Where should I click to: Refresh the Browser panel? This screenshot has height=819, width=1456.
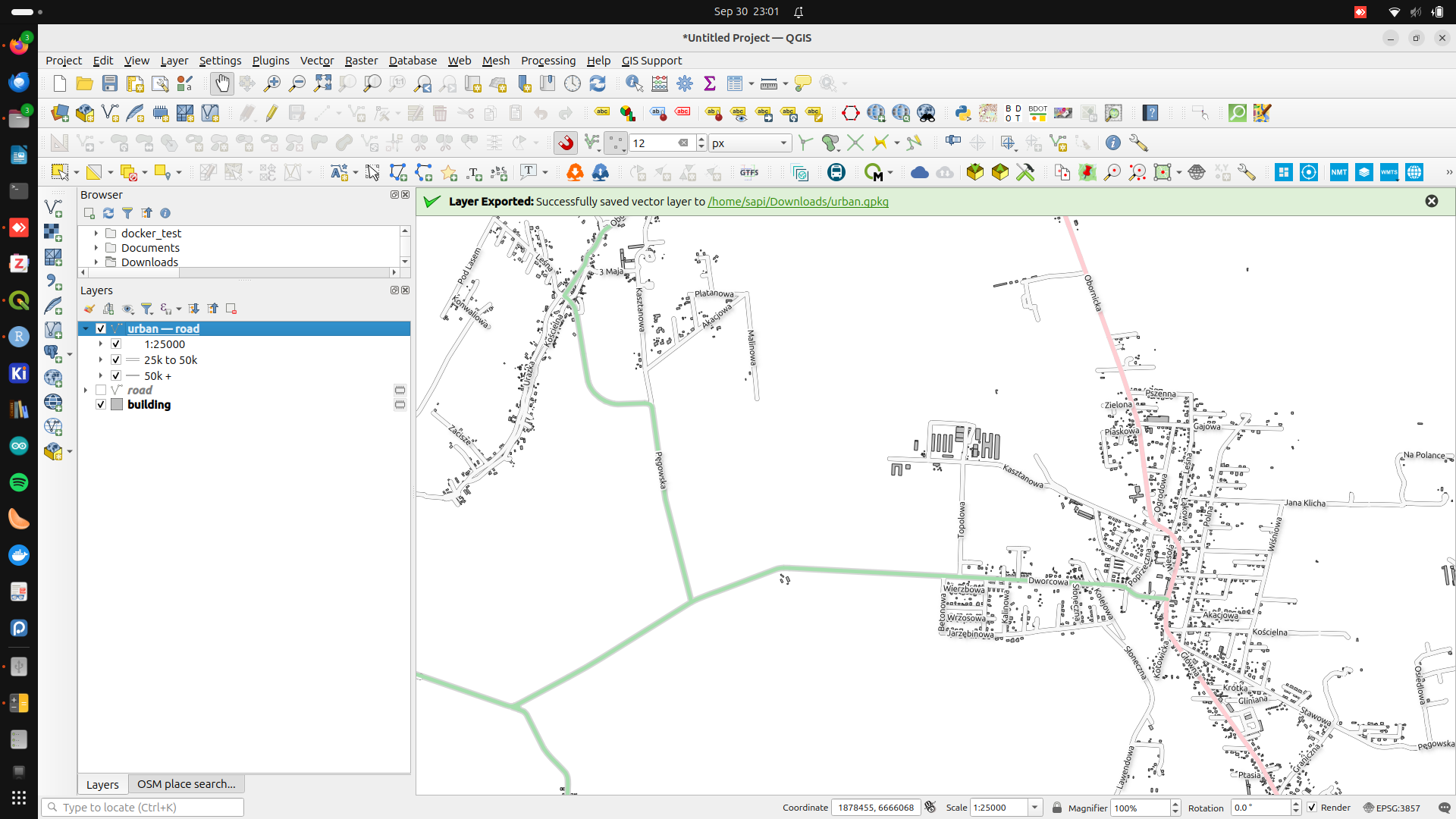click(108, 213)
